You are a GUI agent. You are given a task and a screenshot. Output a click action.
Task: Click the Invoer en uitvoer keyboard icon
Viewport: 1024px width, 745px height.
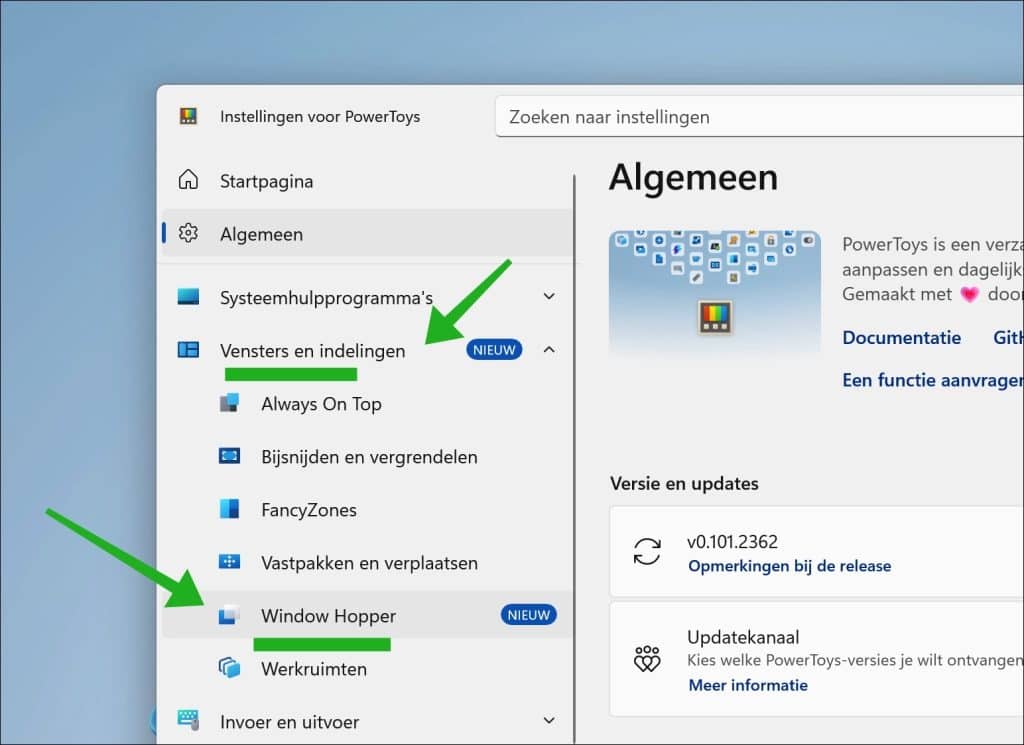pos(188,720)
